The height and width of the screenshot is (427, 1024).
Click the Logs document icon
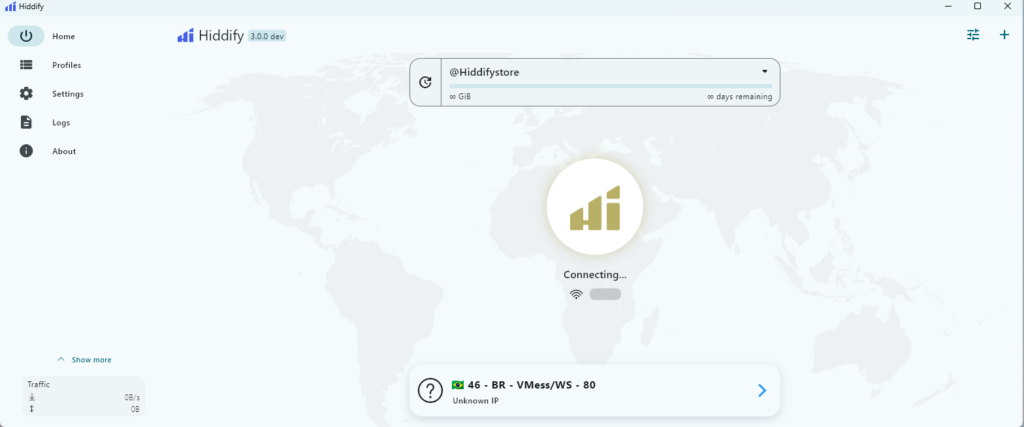coord(26,122)
